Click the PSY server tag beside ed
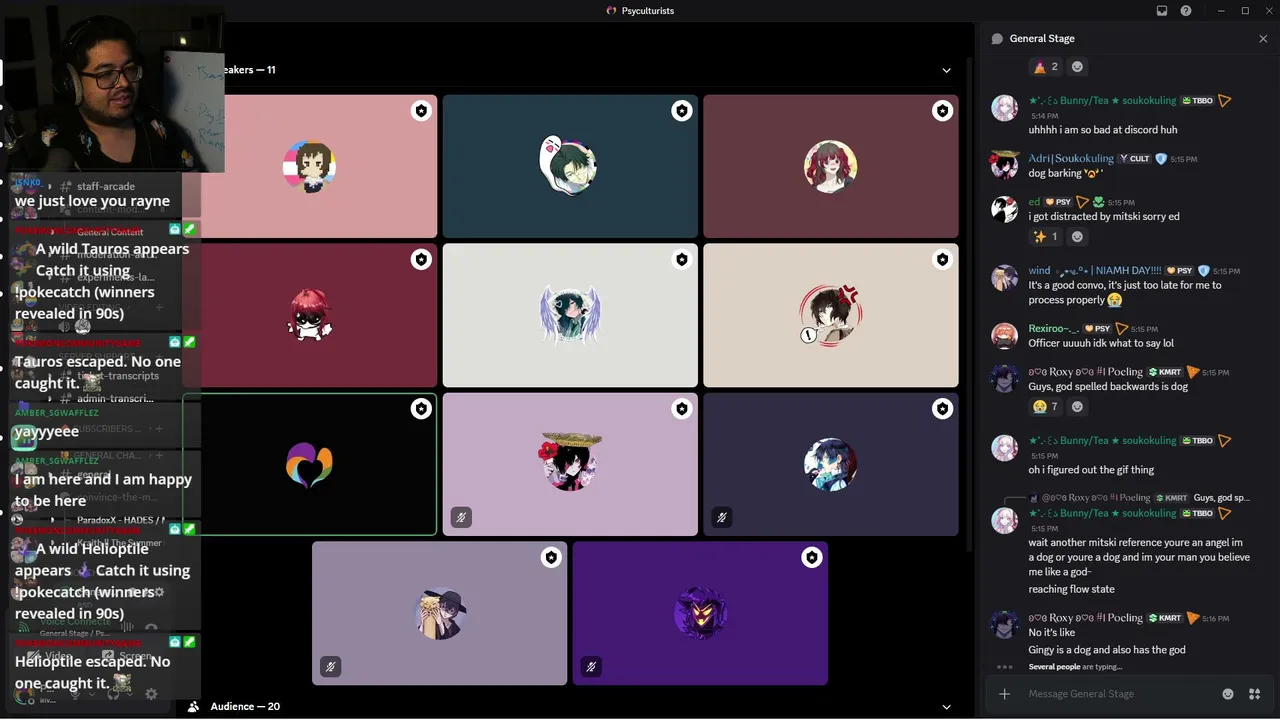Screen dimensions: 1280x720 pyautogui.click(x=1058, y=202)
